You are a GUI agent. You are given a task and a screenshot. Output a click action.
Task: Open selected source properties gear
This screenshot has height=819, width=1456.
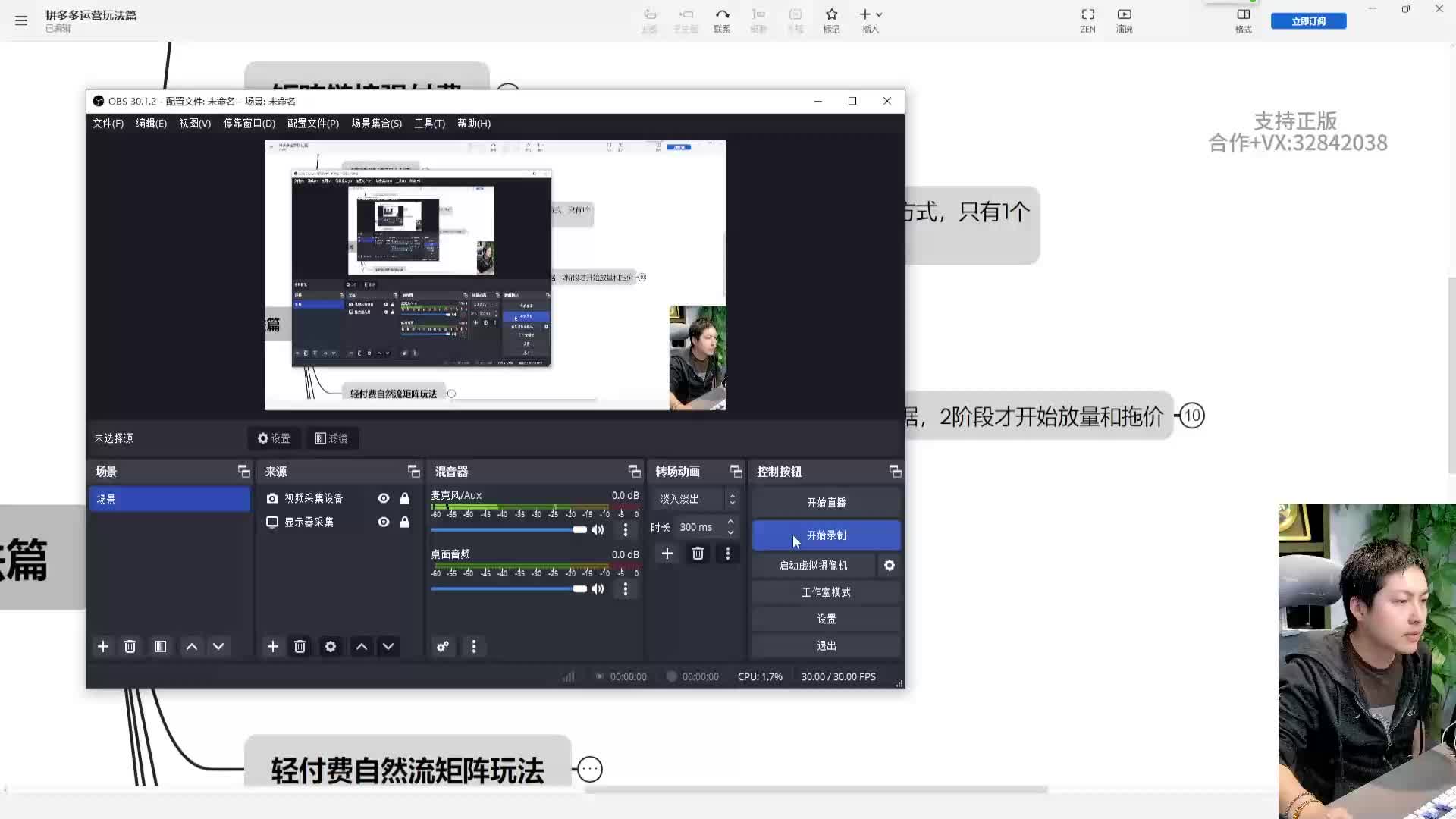(x=331, y=647)
